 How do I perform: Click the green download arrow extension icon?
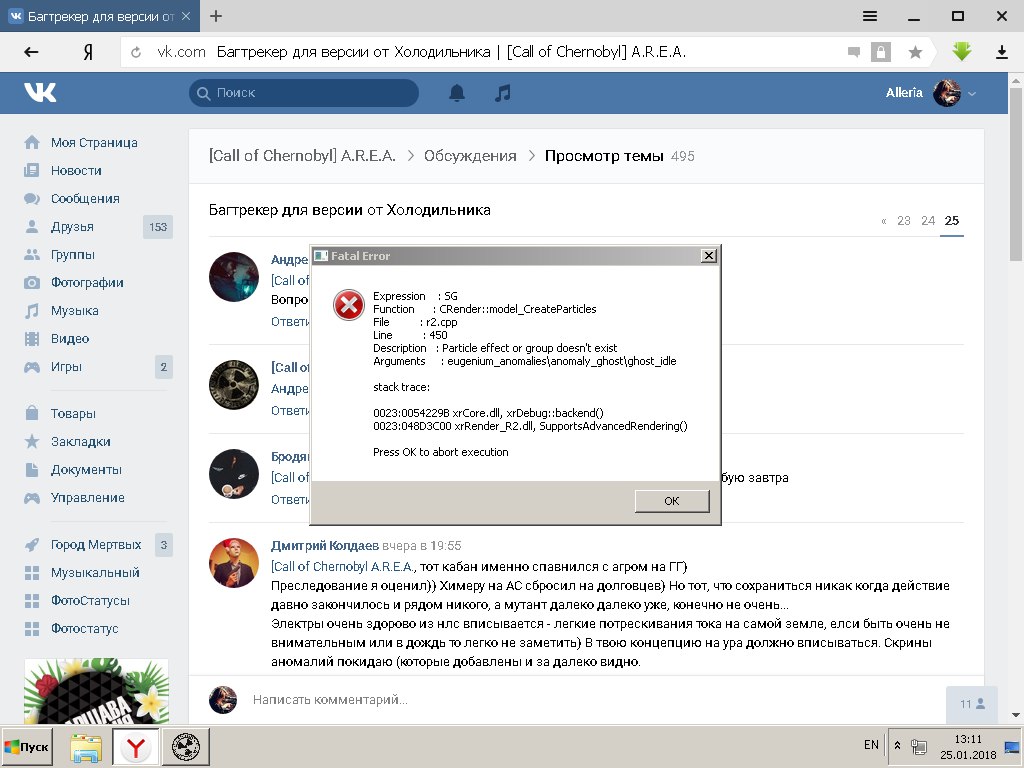pyautogui.click(x=961, y=52)
